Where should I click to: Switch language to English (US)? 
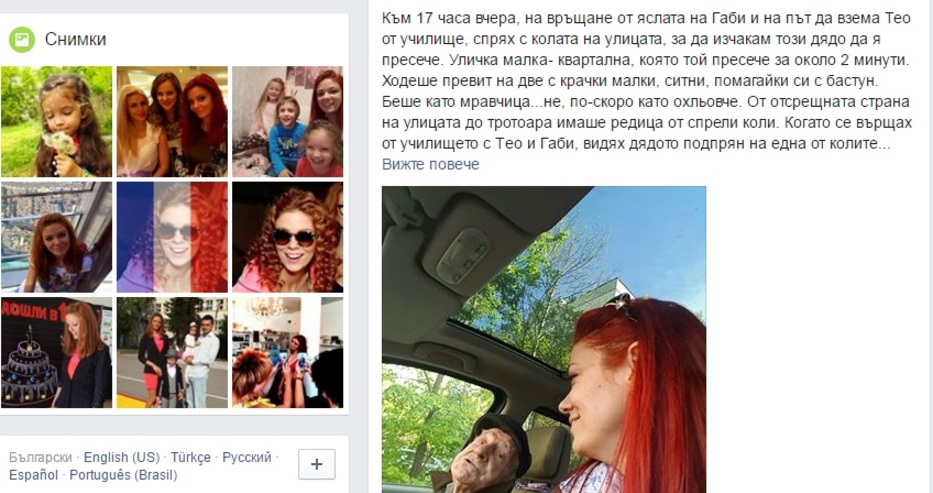click(x=121, y=457)
